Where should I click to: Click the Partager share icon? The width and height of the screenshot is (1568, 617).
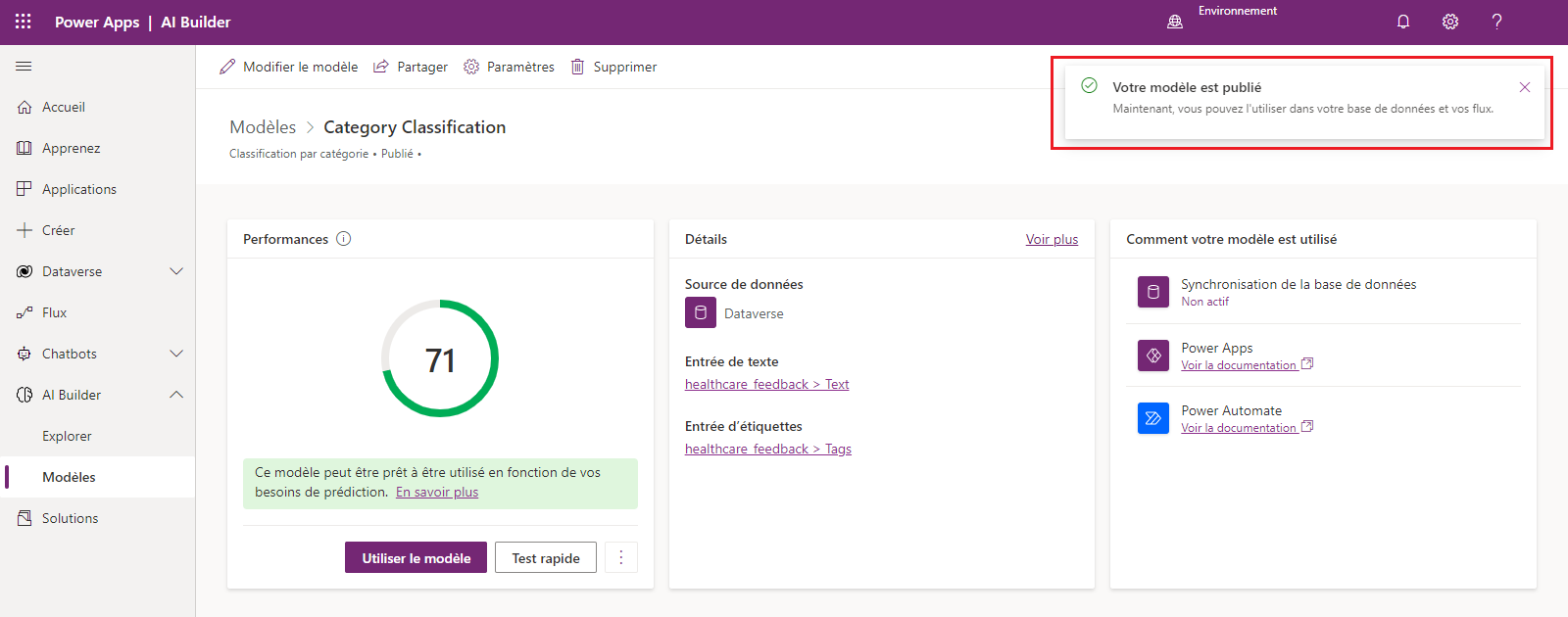381,67
